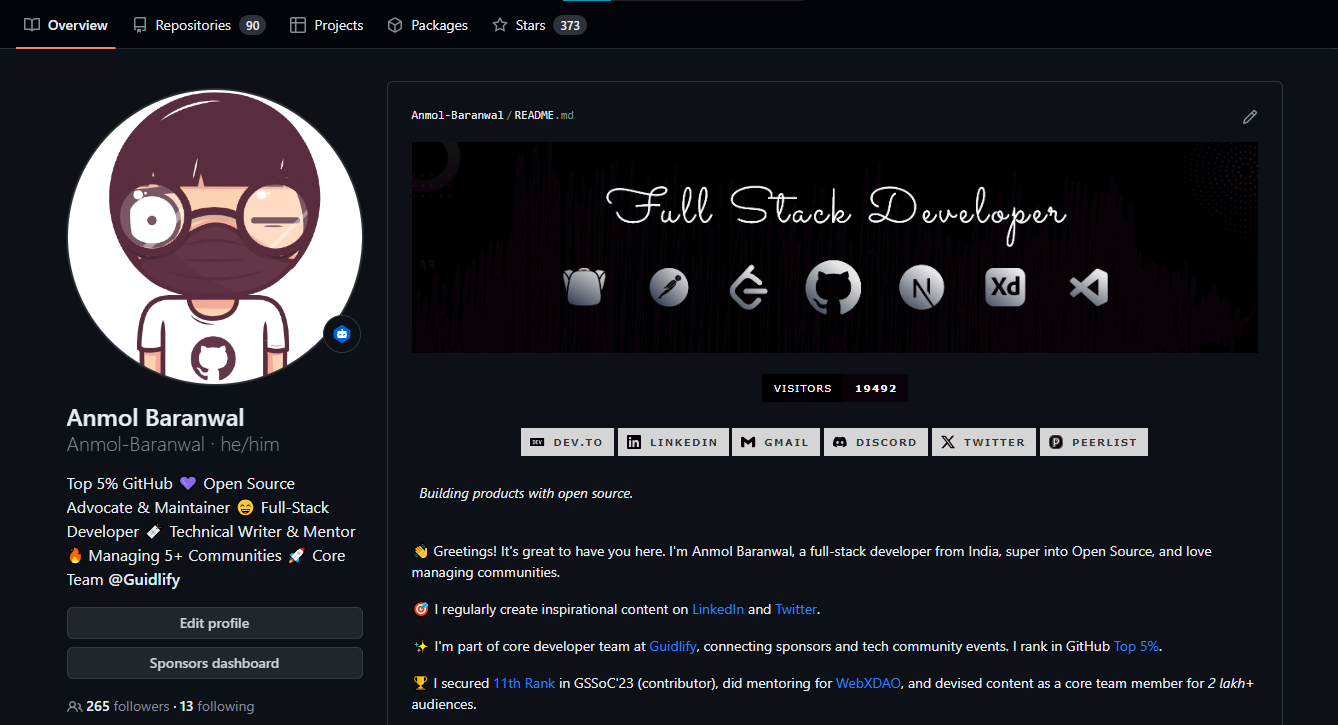The width and height of the screenshot is (1338, 725).
Task: Open the WebXDAO link
Action: [869, 684]
